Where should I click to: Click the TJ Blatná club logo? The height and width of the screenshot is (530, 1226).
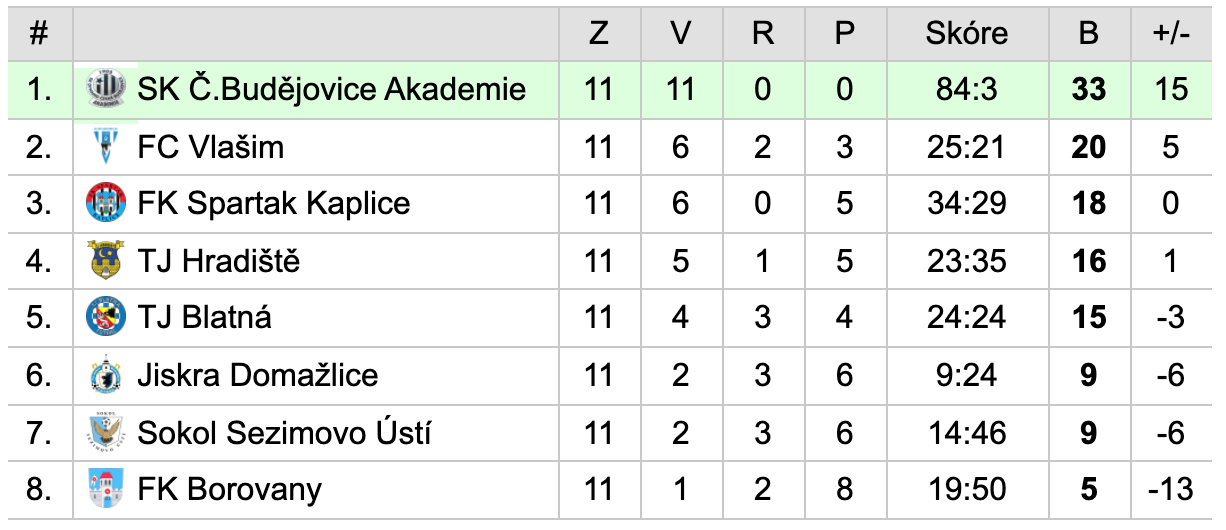point(105,318)
